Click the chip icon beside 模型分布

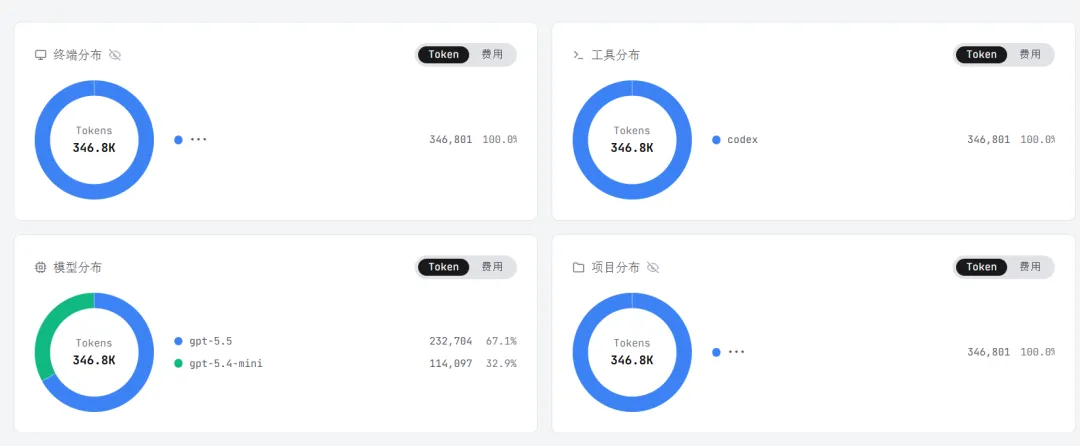tap(41, 267)
